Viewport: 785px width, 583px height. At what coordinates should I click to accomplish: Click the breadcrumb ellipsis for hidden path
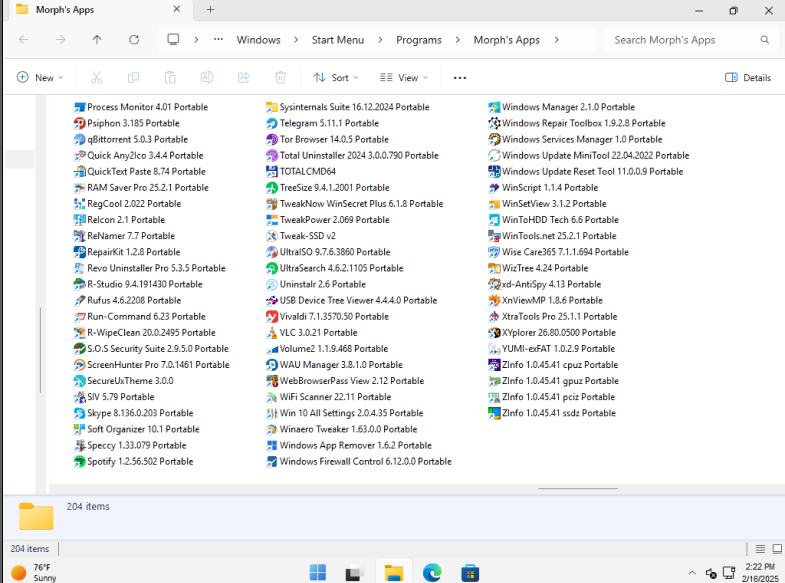218,40
